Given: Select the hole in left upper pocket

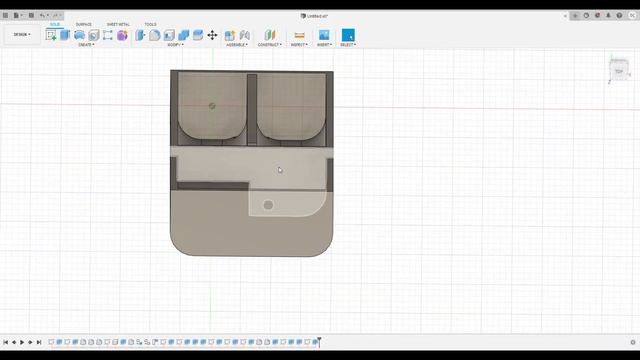Looking at the screenshot, I should [x=212, y=106].
